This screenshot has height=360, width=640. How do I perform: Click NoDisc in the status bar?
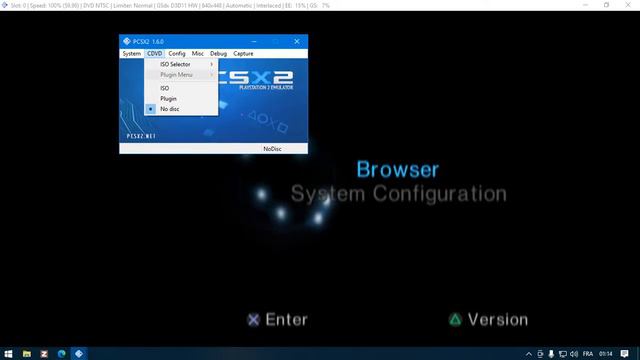tap(272, 149)
